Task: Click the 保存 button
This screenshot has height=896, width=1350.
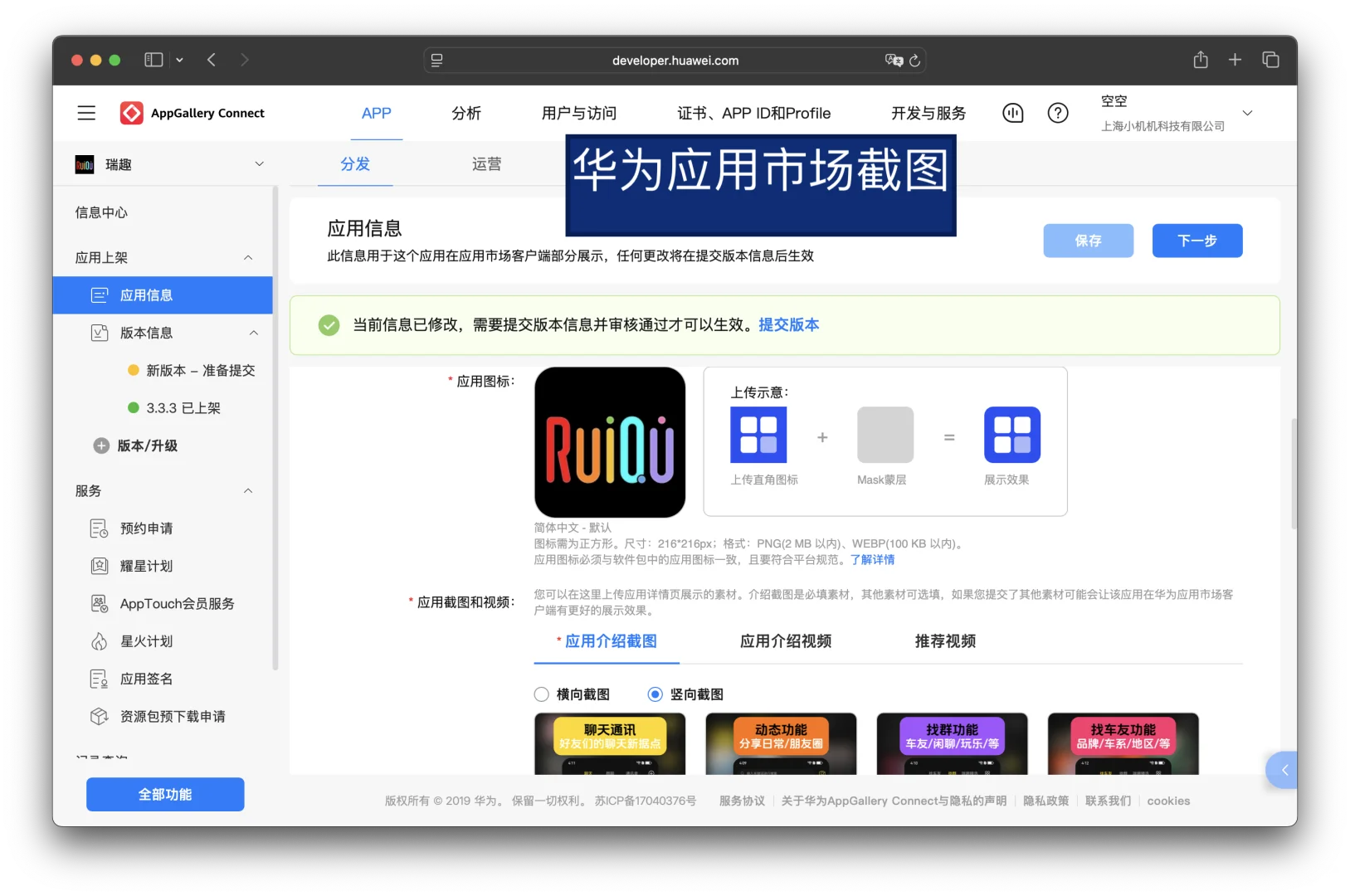Action: click(1089, 241)
